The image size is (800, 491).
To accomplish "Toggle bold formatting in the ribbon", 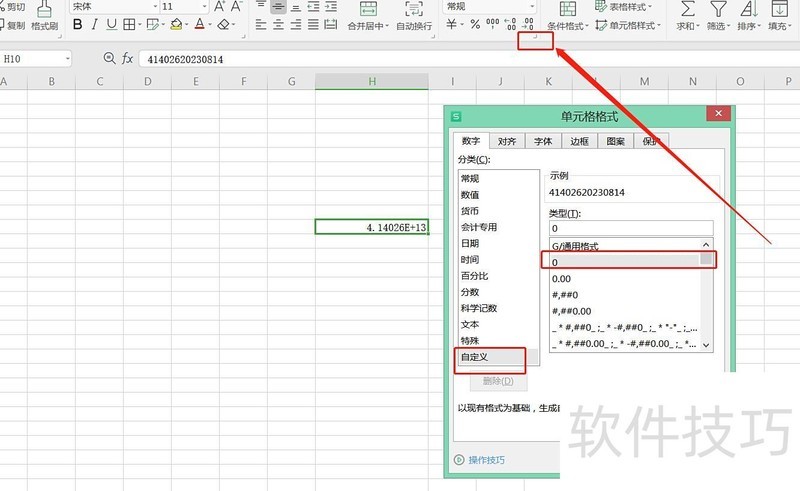I will [x=77, y=25].
